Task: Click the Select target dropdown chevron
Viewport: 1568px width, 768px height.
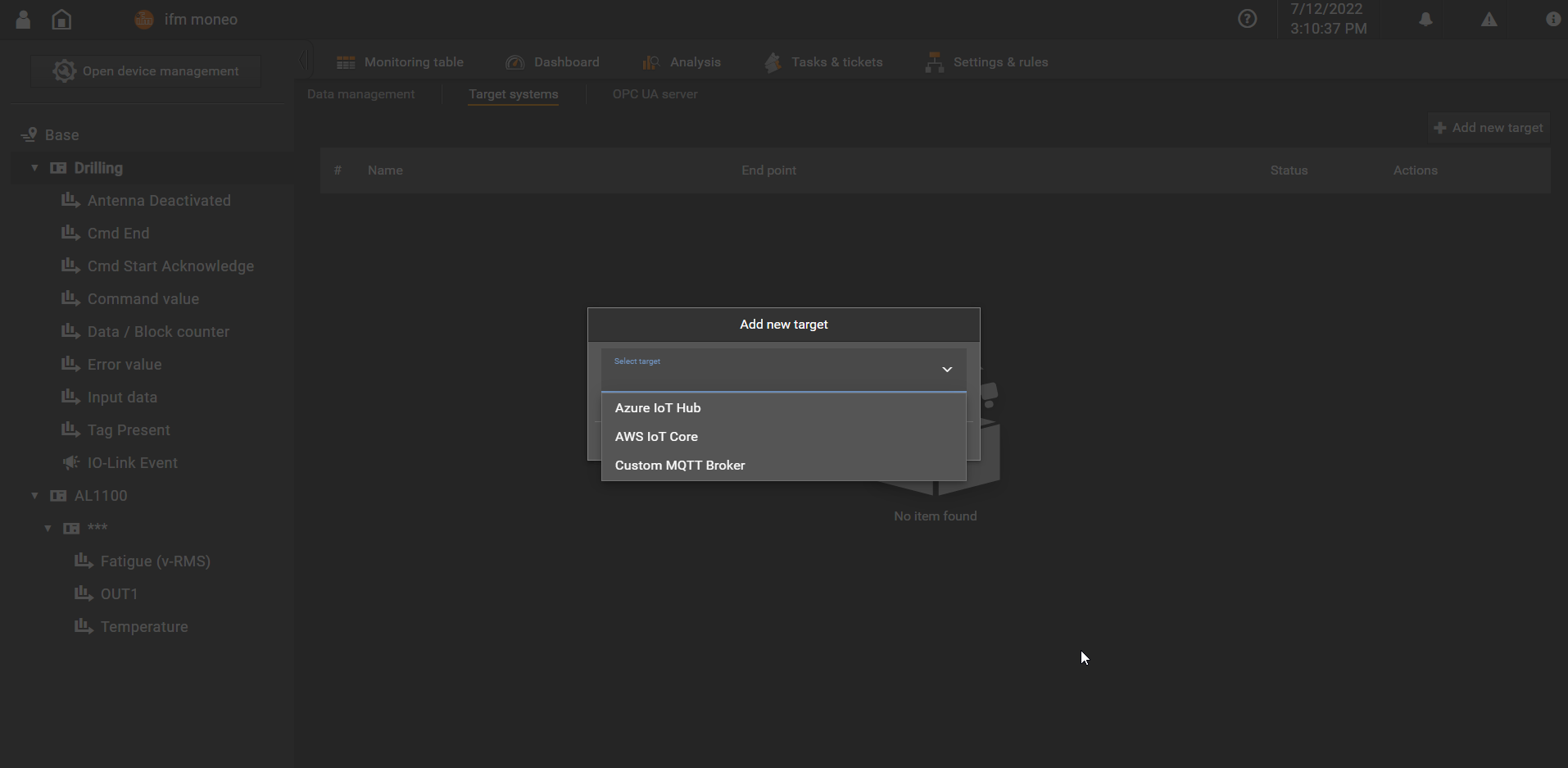Action: click(946, 370)
